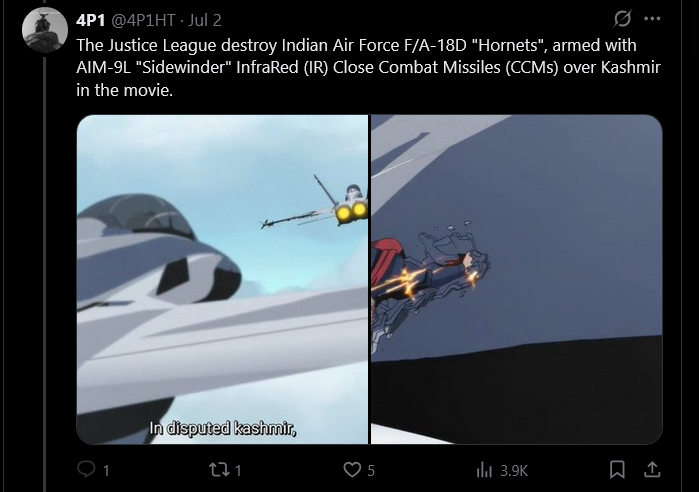Visit the @4P1HT handle link

pyautogui.click(x=143, y=20)
